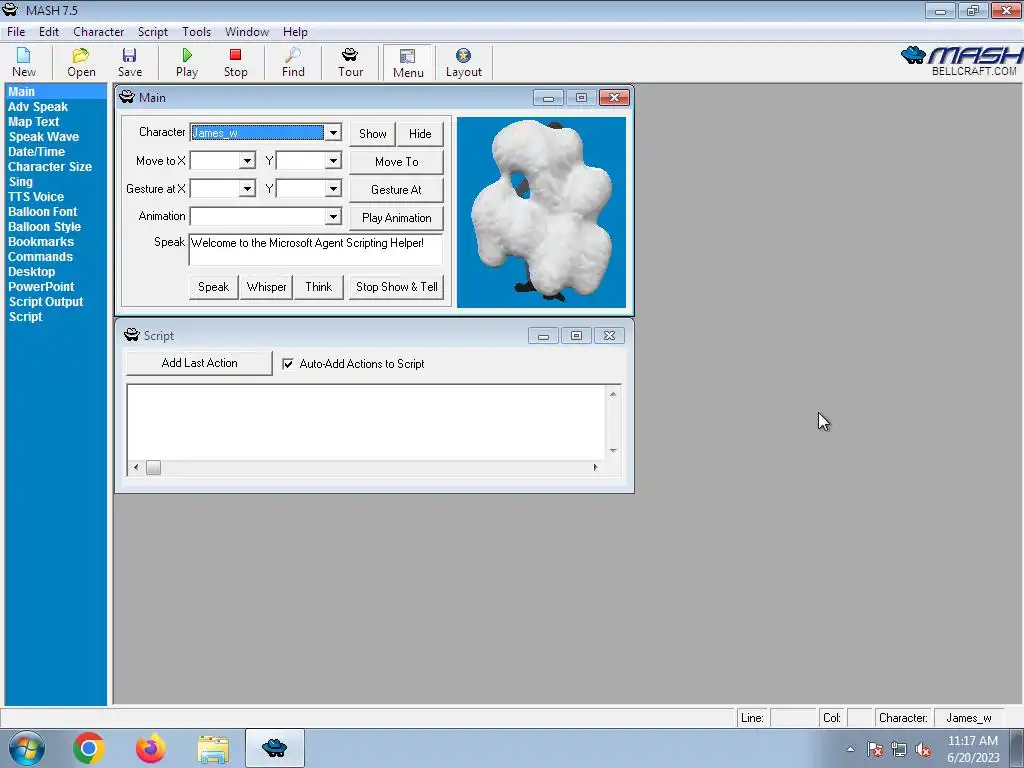Select Speak Wave in the sidebar
The width and height of the screenshot is (1024, 768).
[44, 136]
